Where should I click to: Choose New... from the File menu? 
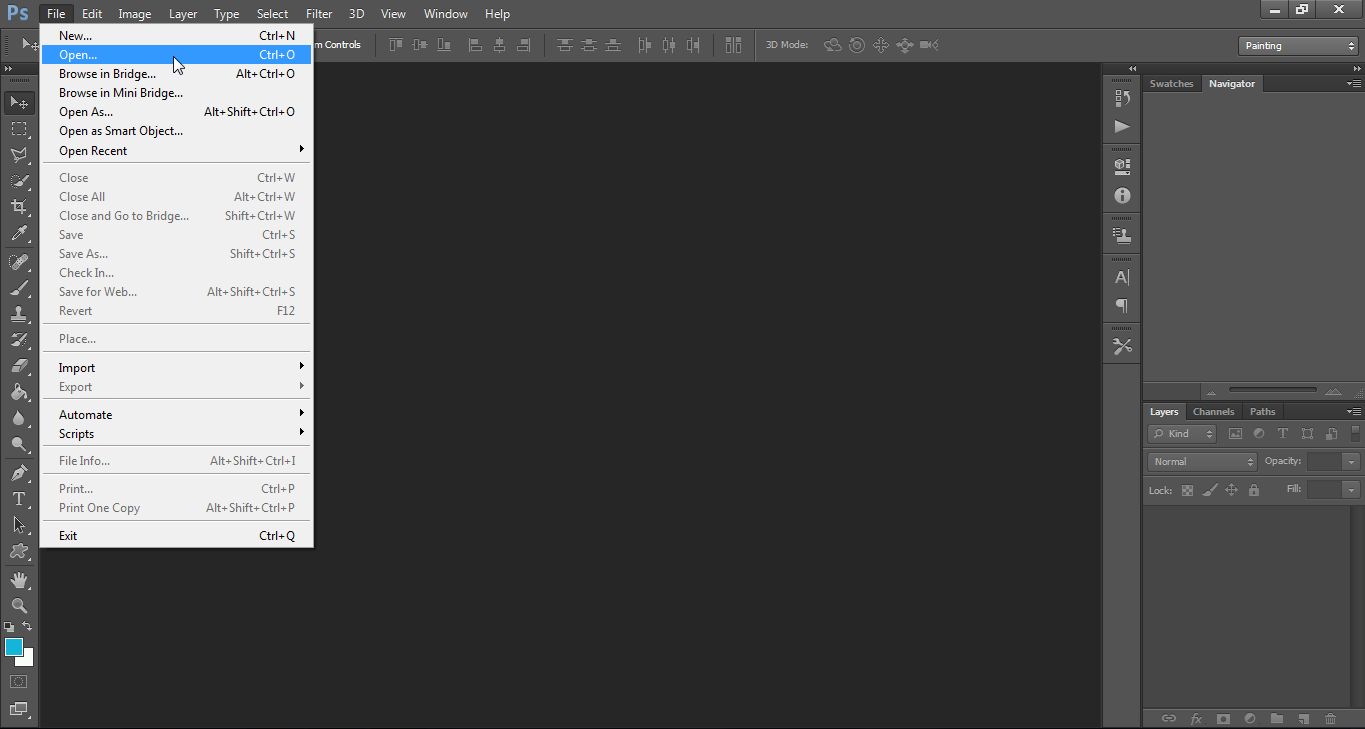176,36
